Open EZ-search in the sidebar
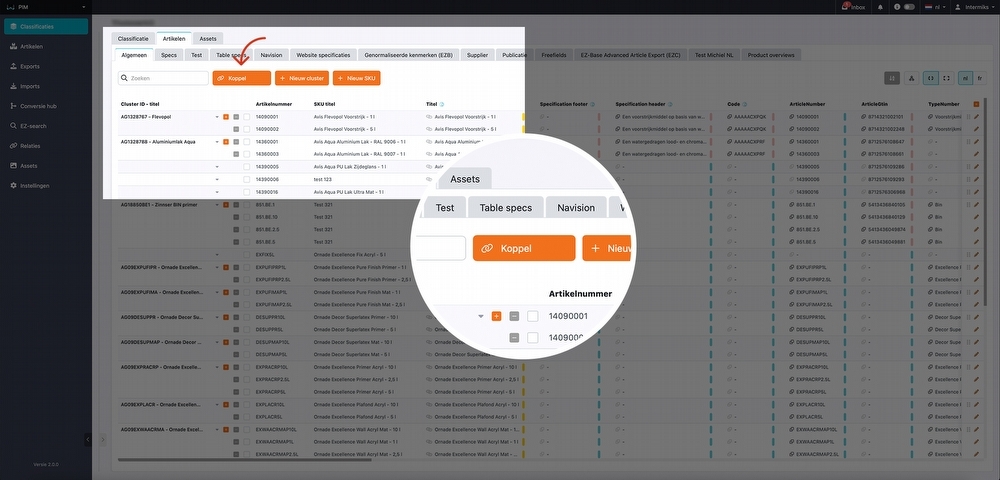The image size is (1000, 480). coord(33,125)
